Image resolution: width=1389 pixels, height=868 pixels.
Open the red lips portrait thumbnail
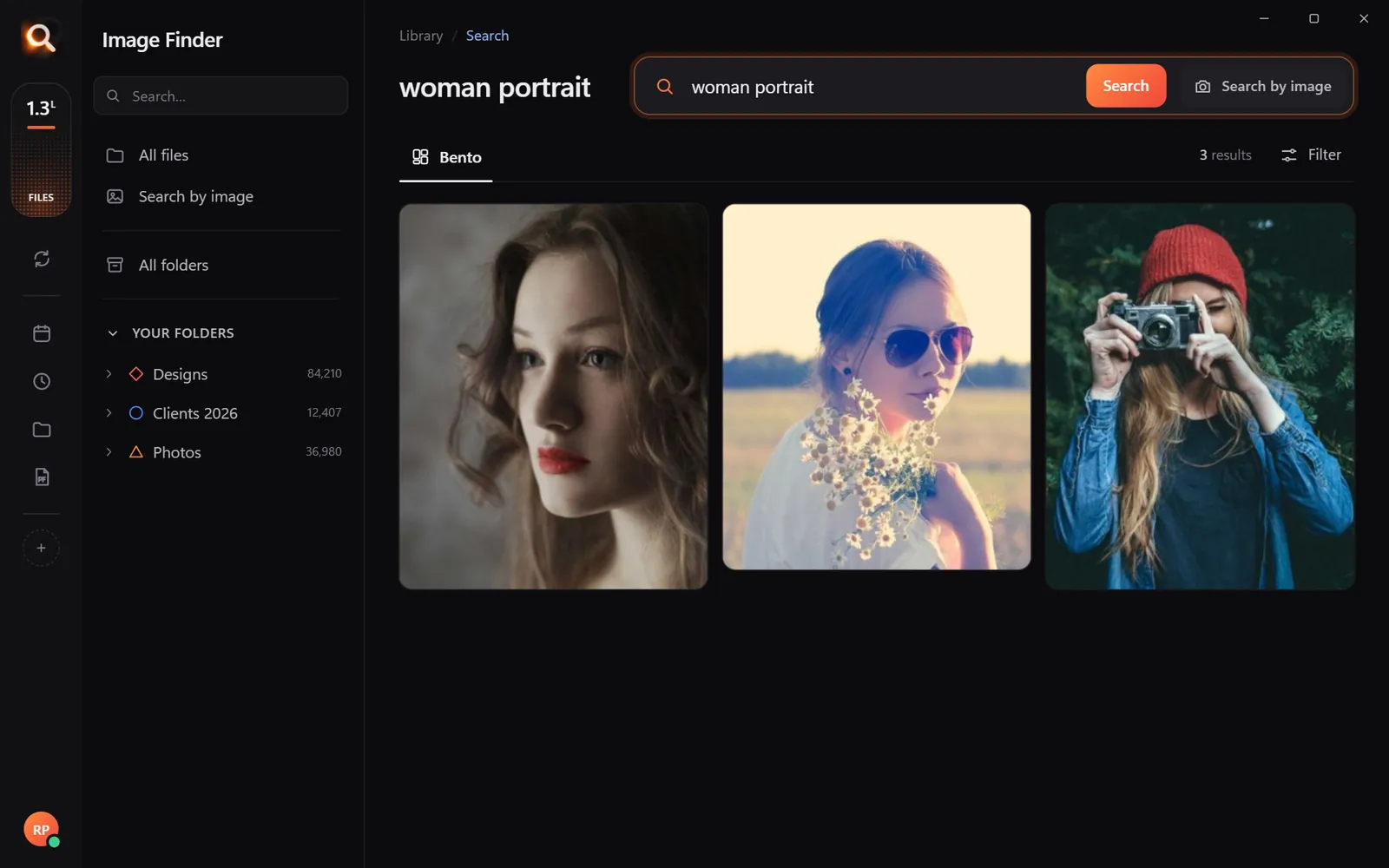point(553,396)
